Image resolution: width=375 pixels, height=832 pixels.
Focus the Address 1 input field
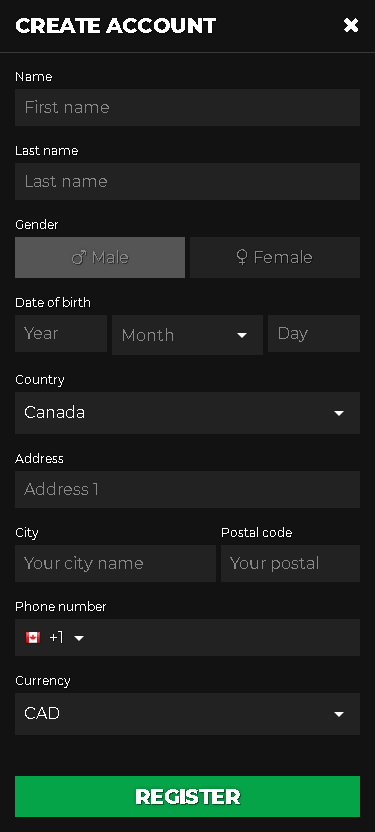tap(187, 489)
